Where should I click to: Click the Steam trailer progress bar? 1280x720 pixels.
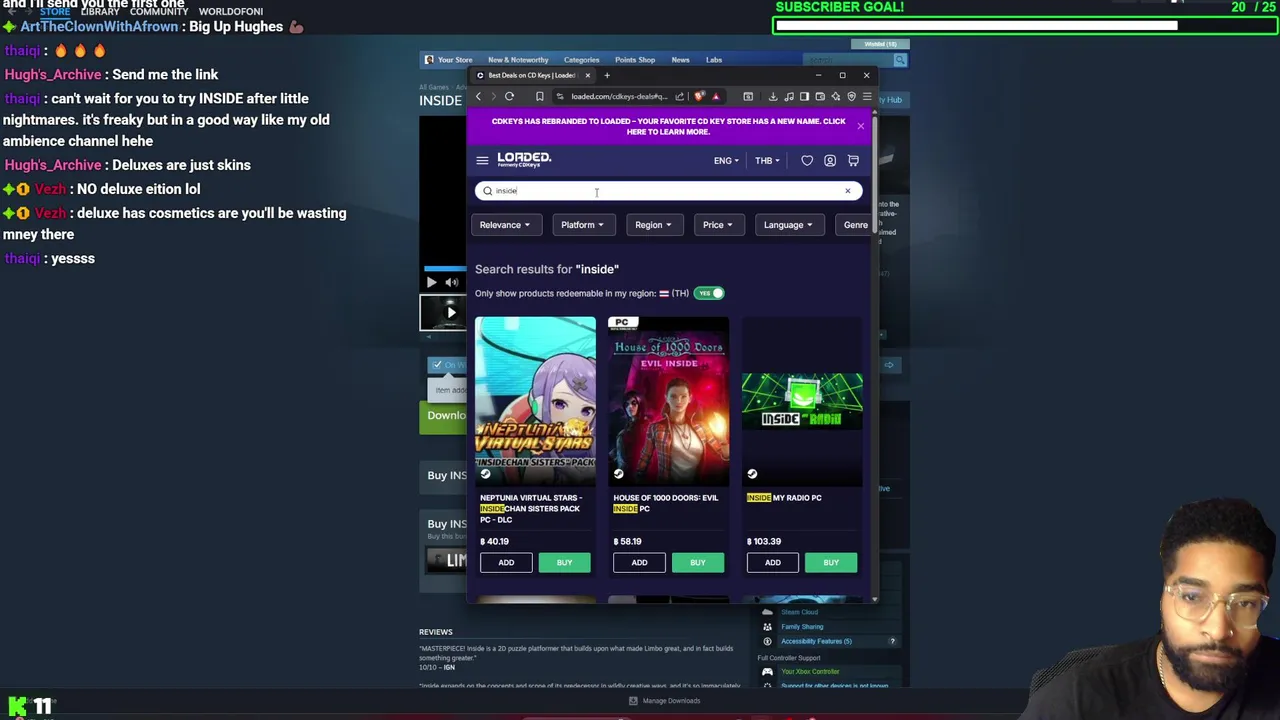(445, 268)
